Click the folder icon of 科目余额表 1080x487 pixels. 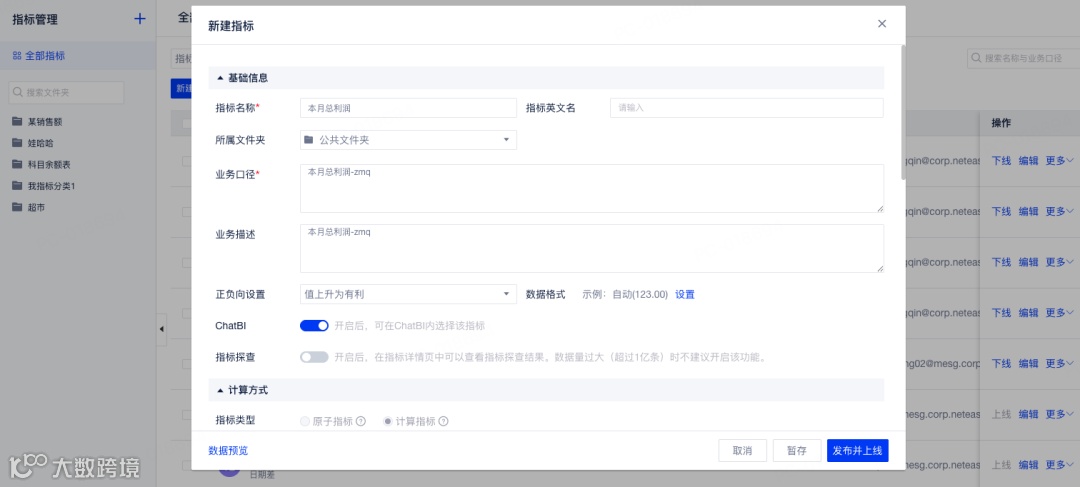(x=17, y=165)
